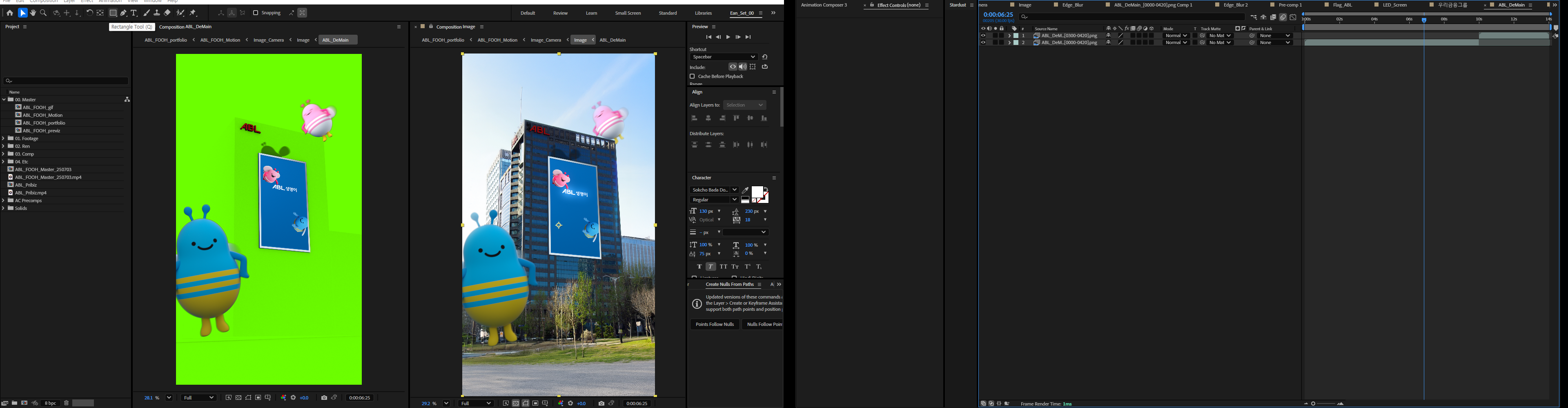Open the Spacebar shortcut dropdown
Screen dimensions: 1568x408
click(723, 57)
